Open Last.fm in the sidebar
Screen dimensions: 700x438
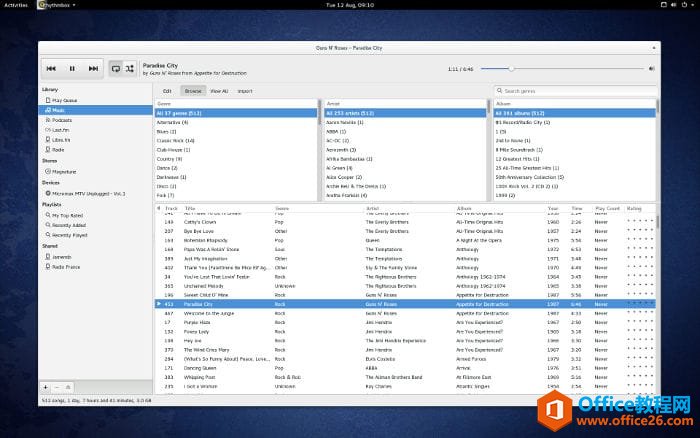60,129
